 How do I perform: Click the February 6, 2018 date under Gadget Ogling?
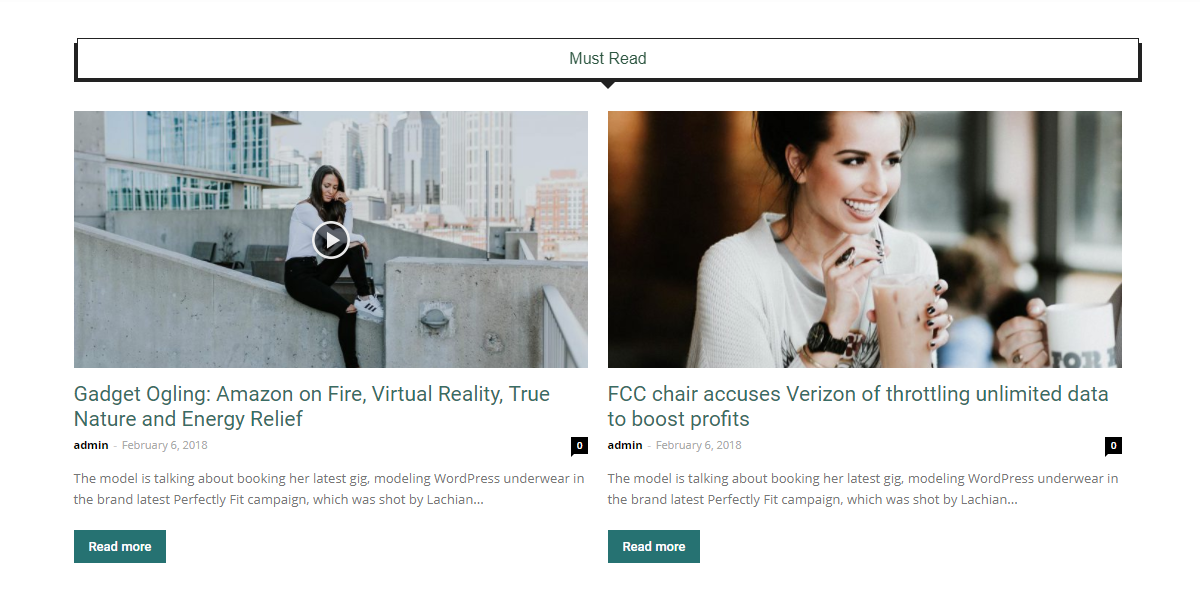click(165, 445)
